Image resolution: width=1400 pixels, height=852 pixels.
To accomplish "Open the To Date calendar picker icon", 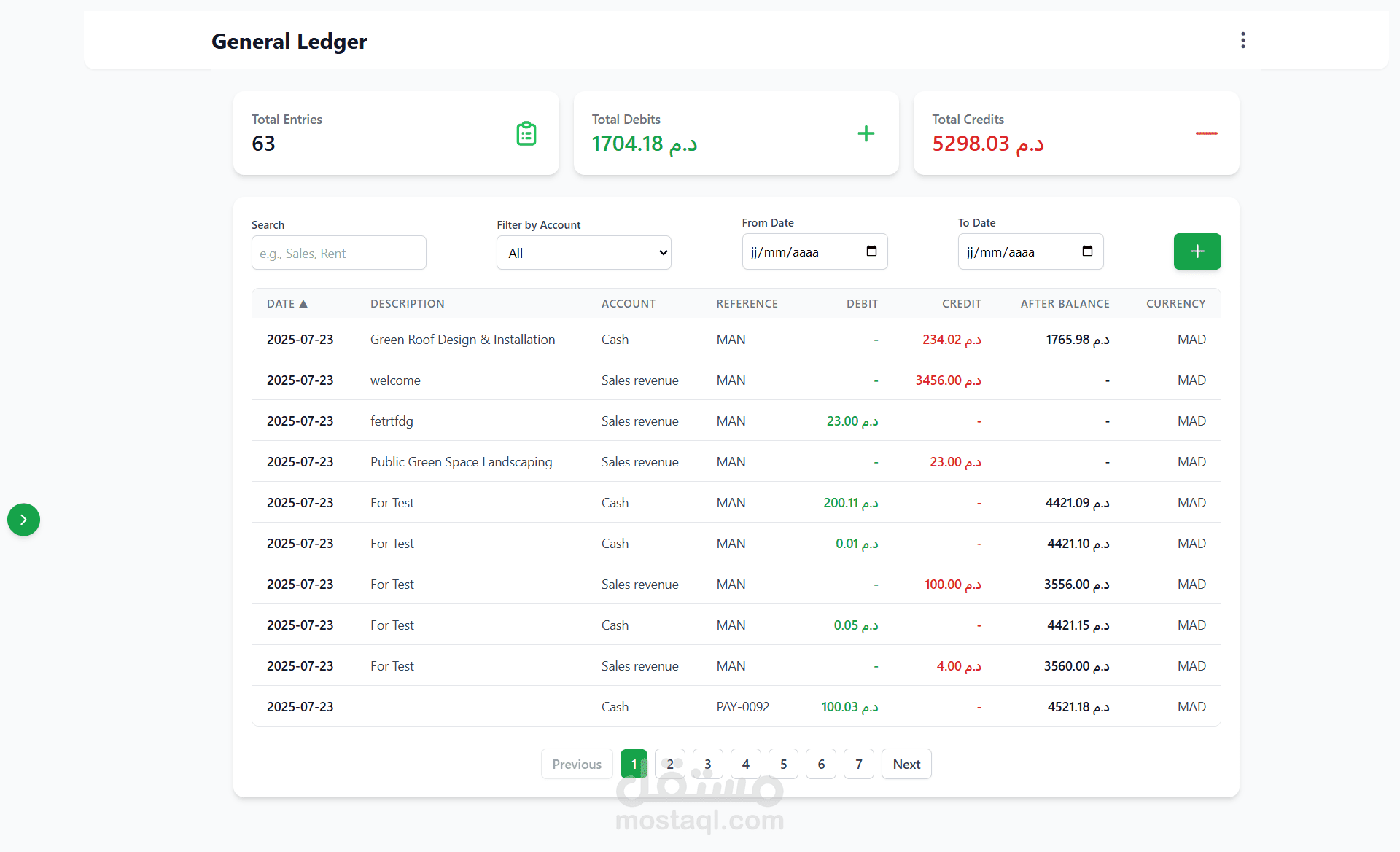I will coord(1087,251).
